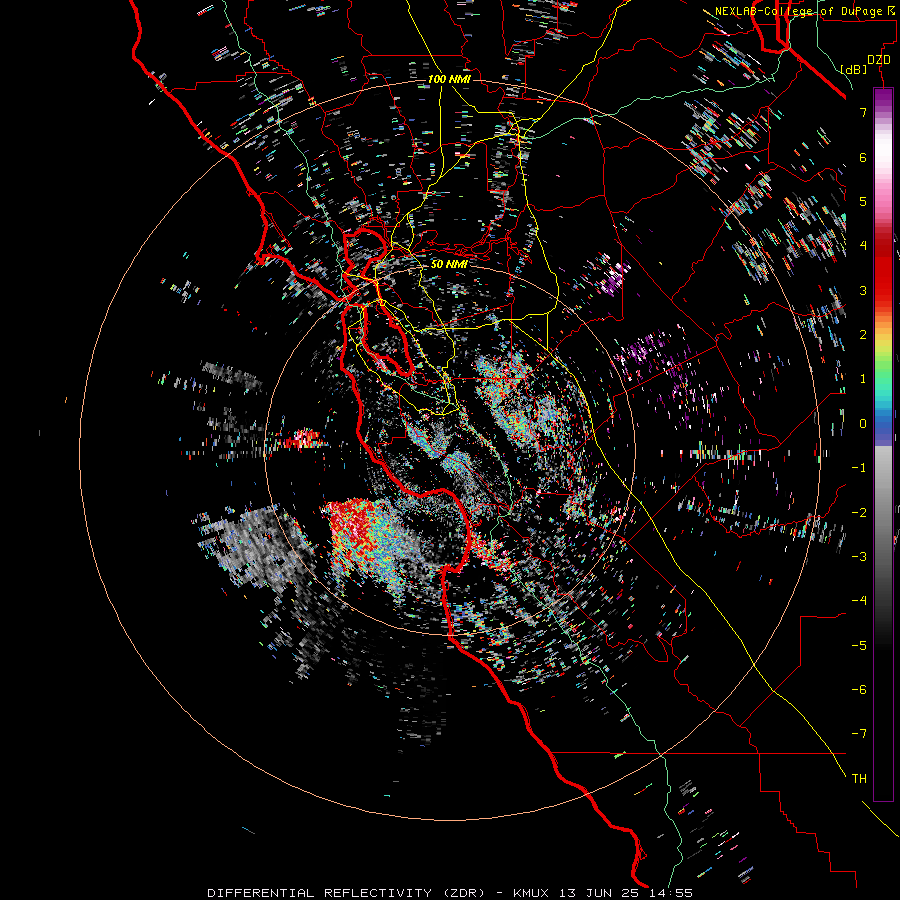Screen dimensions: 900x900
Task: Click the -2 value on the color scale
Action: [x=859, y=512]
